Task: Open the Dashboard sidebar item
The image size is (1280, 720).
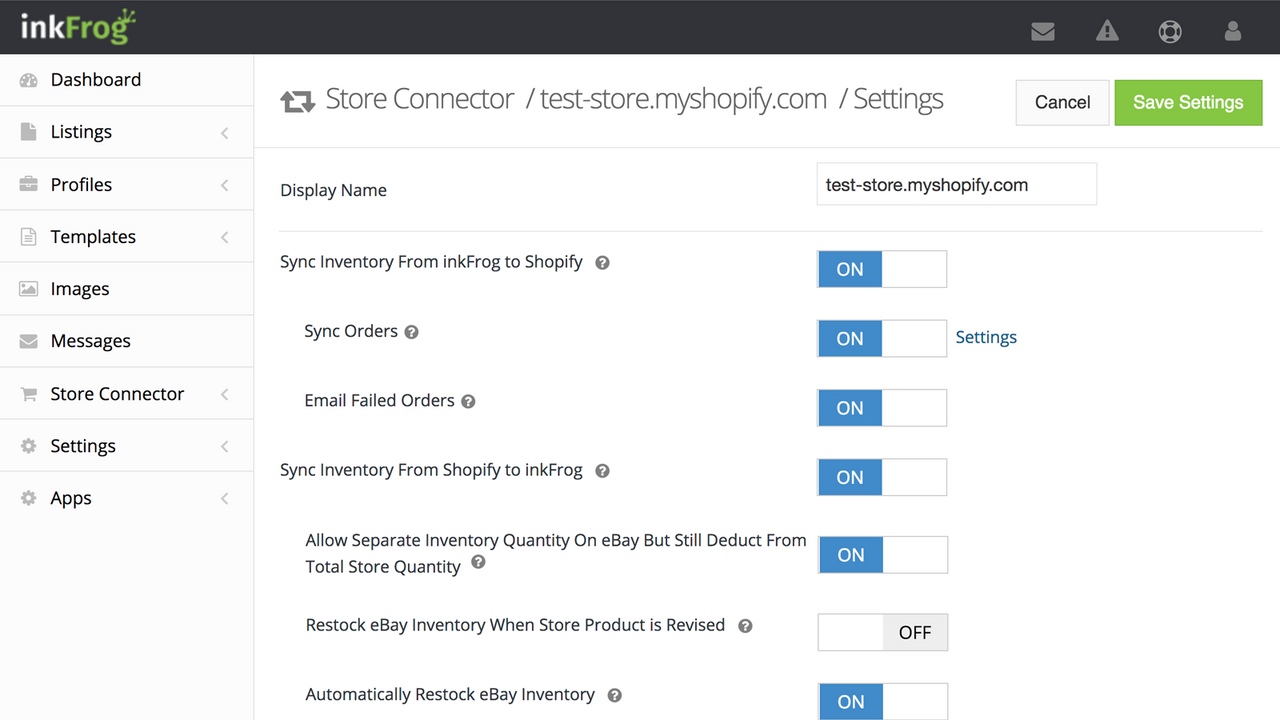Action: point(96,79)
